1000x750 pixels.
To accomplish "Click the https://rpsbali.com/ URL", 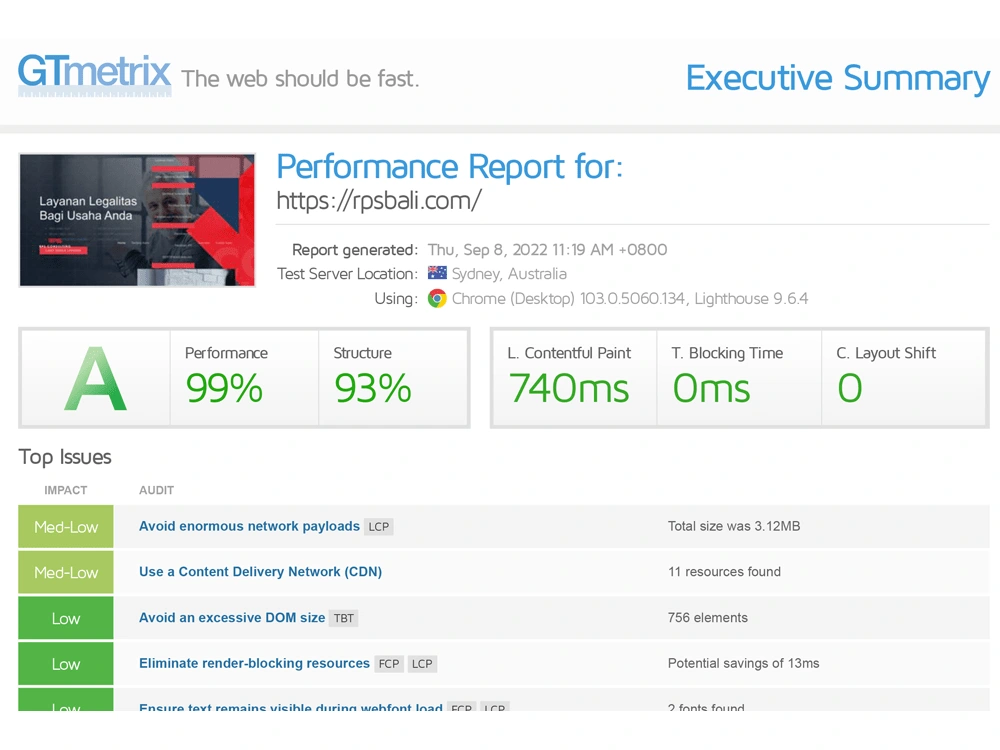I will [x=378, y=200].
